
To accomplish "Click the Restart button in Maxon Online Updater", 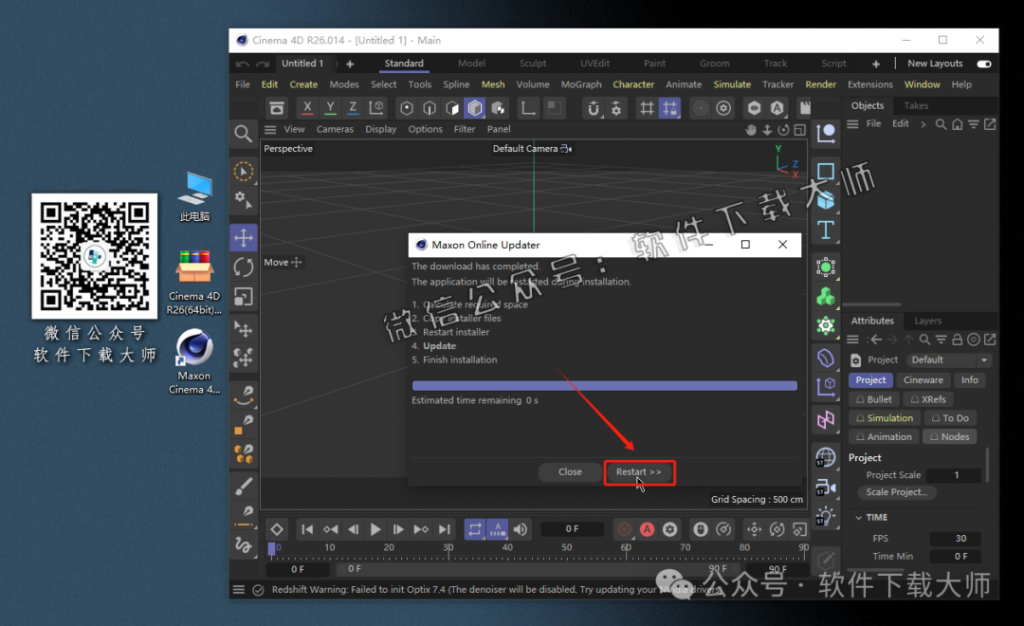I will click(639, 471).
